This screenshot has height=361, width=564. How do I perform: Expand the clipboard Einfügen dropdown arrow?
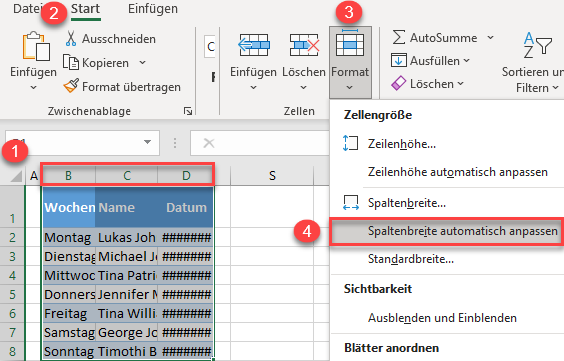[33, 87]
